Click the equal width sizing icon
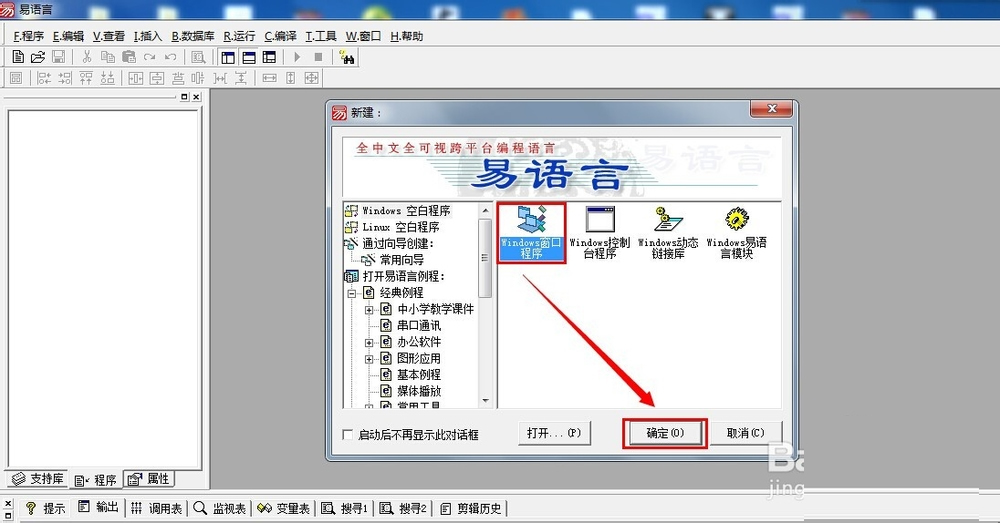Screen dimensions: 1000x523 click(270, 78)
